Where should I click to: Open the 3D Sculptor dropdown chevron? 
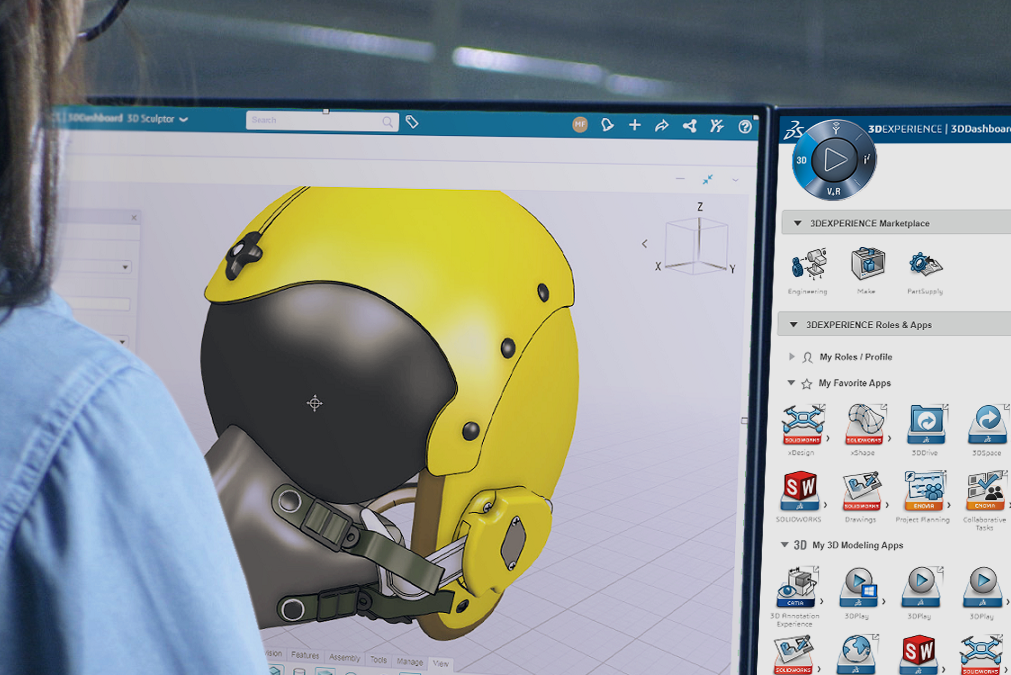[x=184, y=119]
